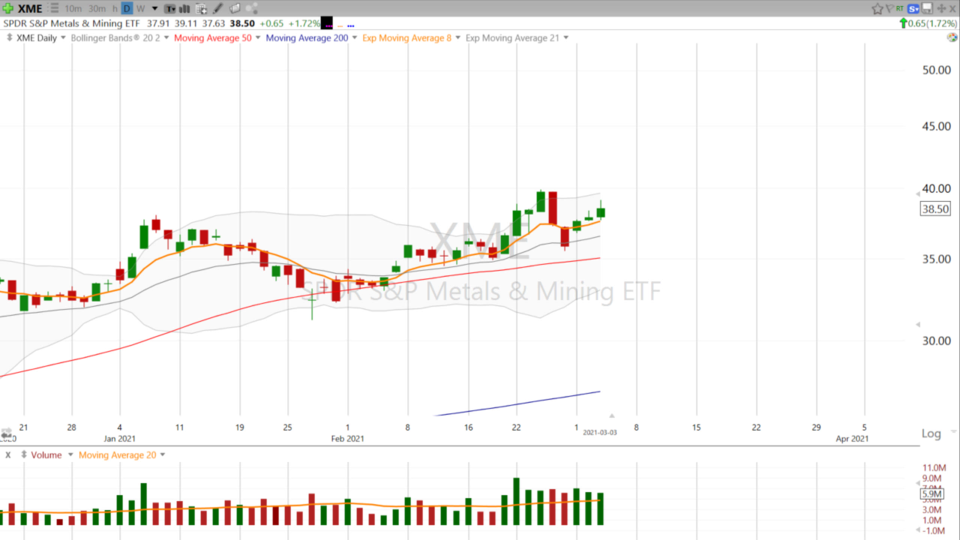Open the timeframe dropdown arrow
Screen dimensions: 960x540
point(154,9)
